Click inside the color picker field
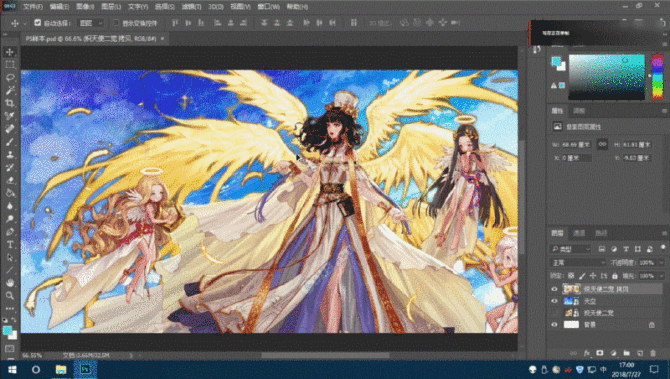Image resolution: width=670 pixels, height=379 pixels. click(606, 77)
